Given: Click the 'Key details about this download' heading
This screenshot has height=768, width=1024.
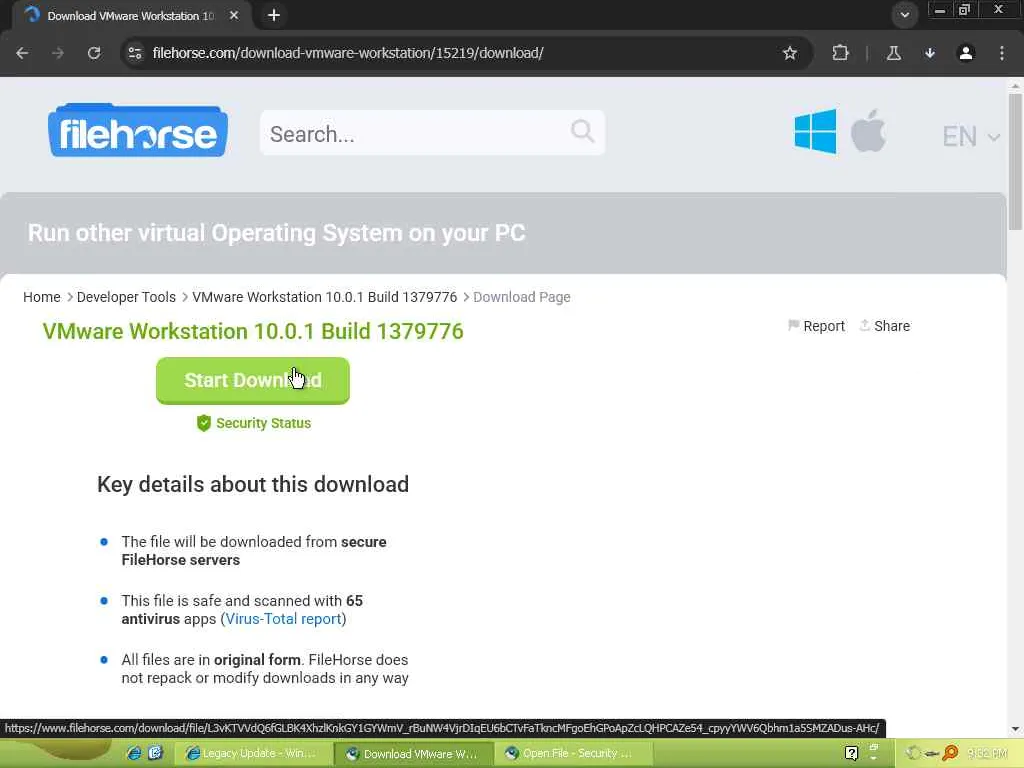Looking at the screenshot, I should 253,485.
